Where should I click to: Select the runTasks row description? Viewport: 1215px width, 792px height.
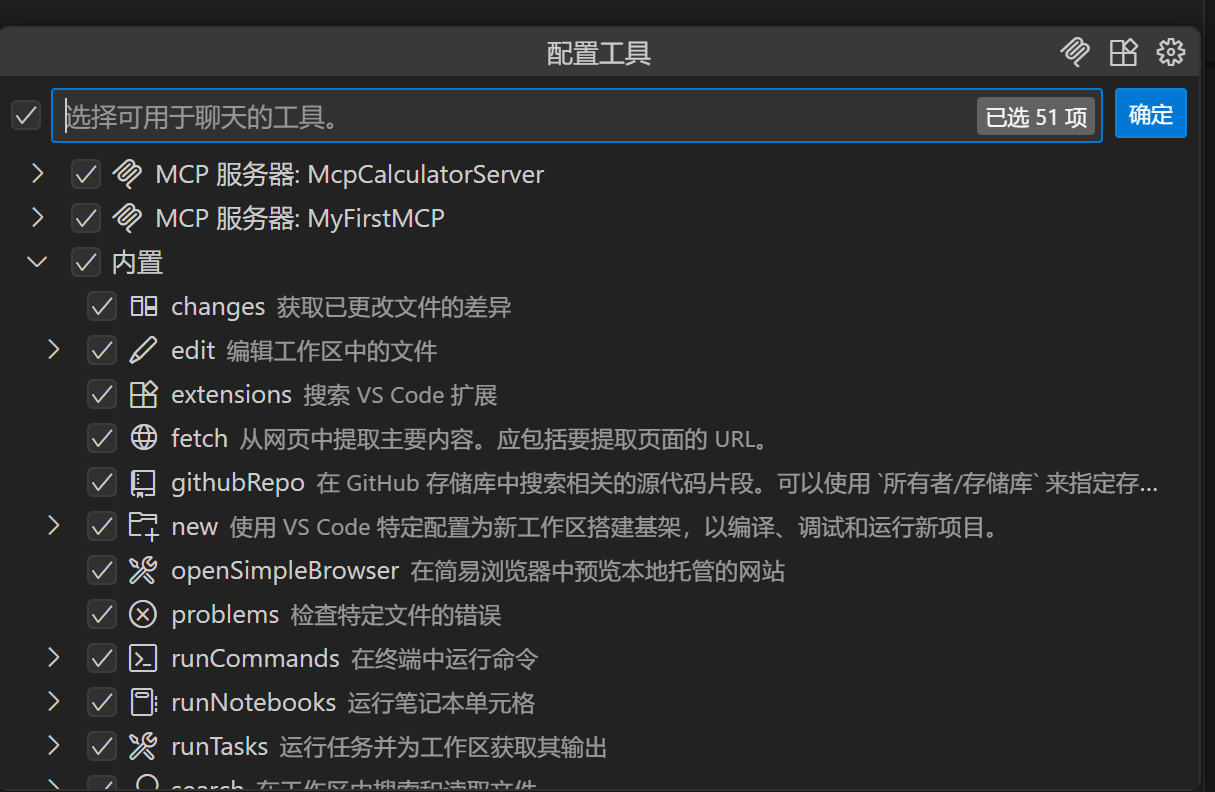[x=444, y=746]
